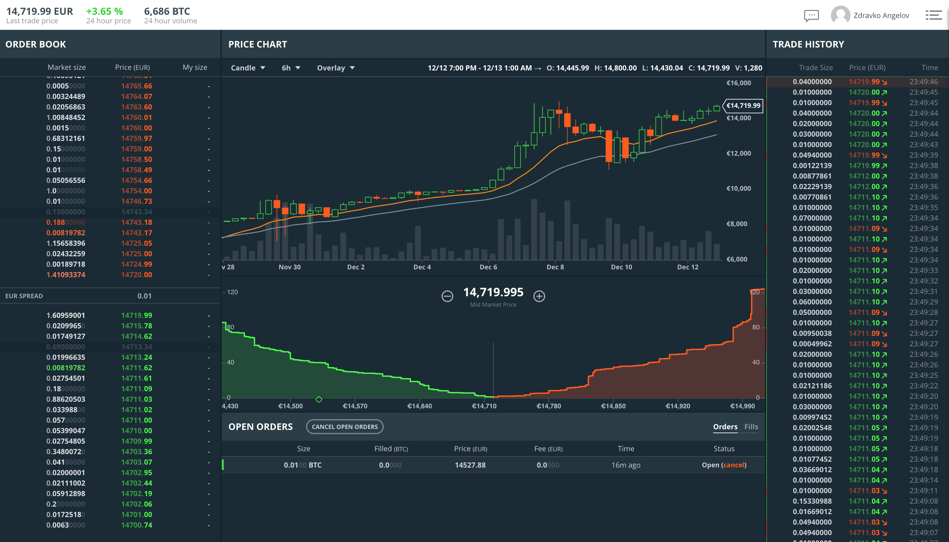Select the 14527.88 open order row
The height and width of the screenshot is (542, 949).
493,465
